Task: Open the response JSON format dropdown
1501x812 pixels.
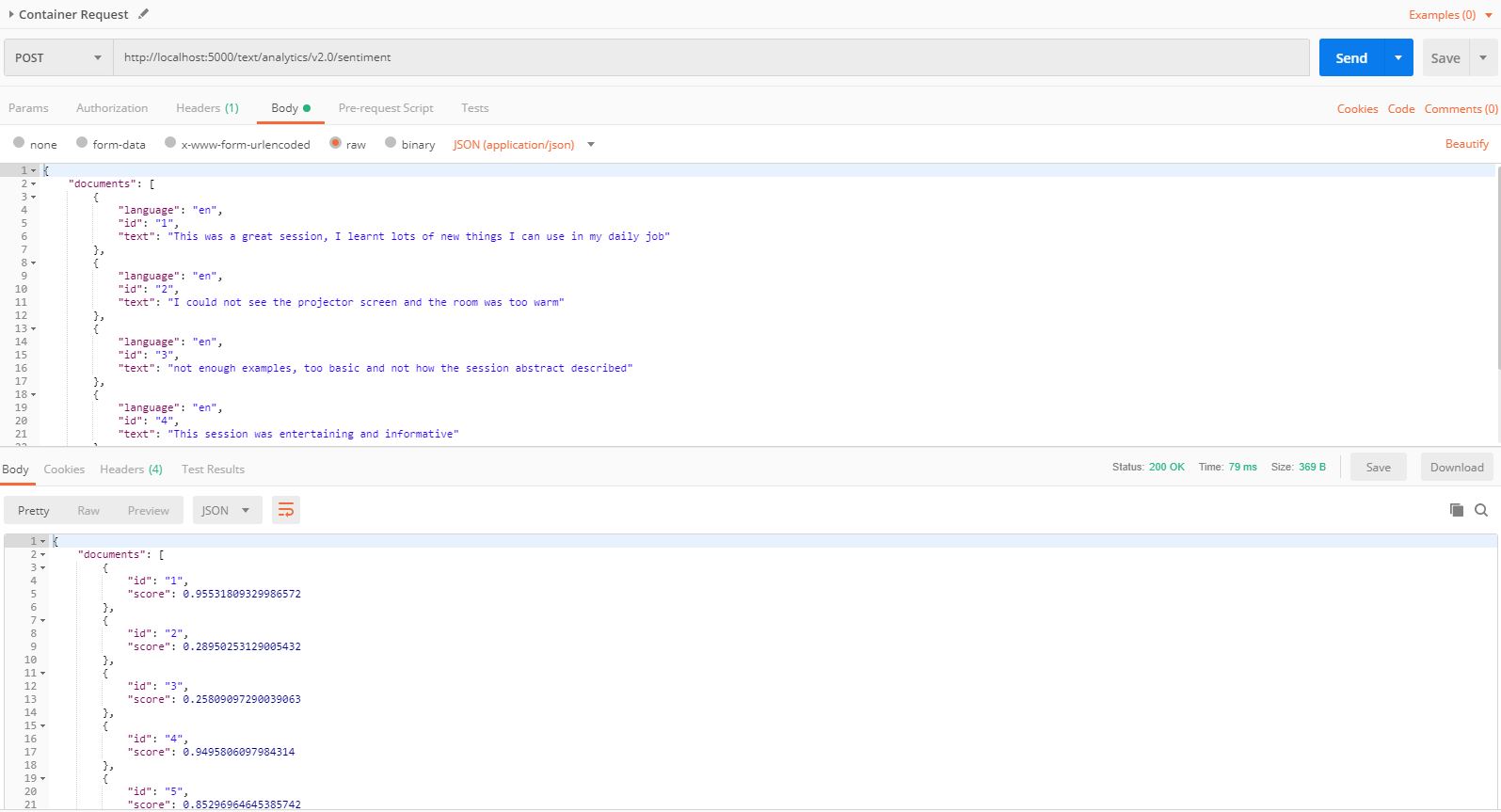Action: coord(227,511)
